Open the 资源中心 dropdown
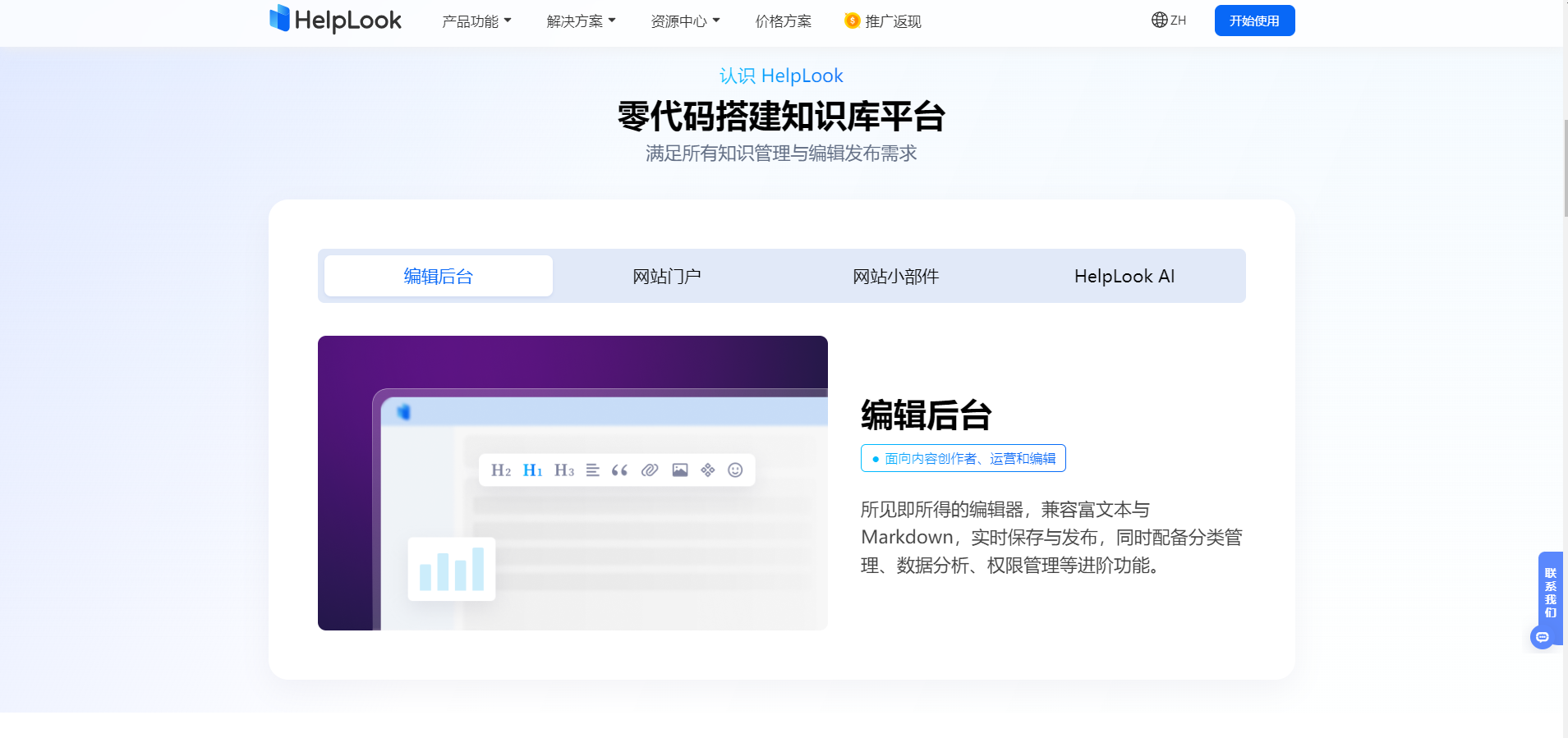This screenshot has width=1568, height=738. click(x=685, y=21)
